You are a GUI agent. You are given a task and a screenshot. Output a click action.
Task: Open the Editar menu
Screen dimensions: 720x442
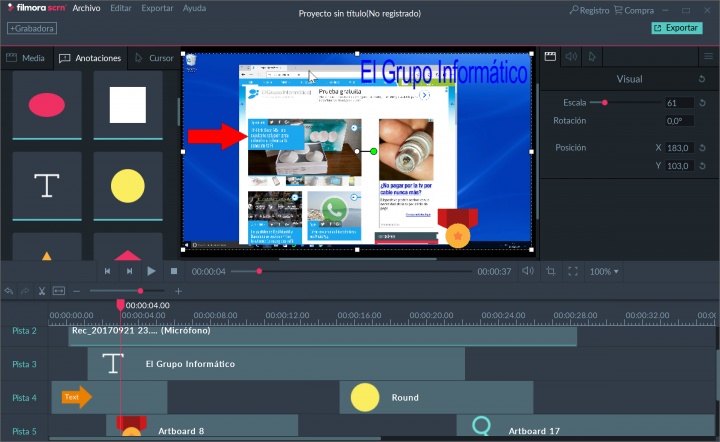(121, 8)
